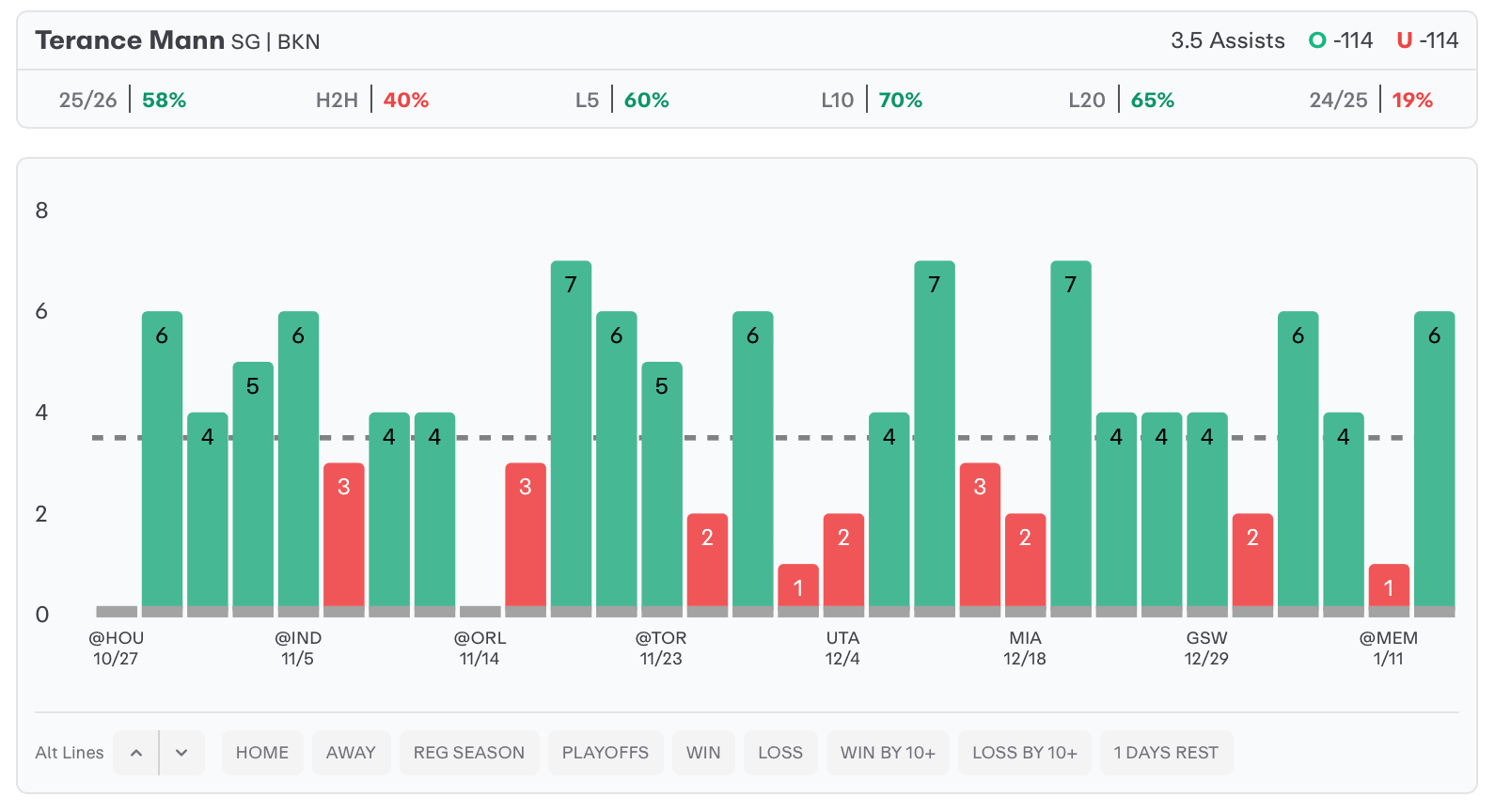Open the 24/25 season 19% tab
This screenshot has width=1495, height=812.
coord(1371,100)
